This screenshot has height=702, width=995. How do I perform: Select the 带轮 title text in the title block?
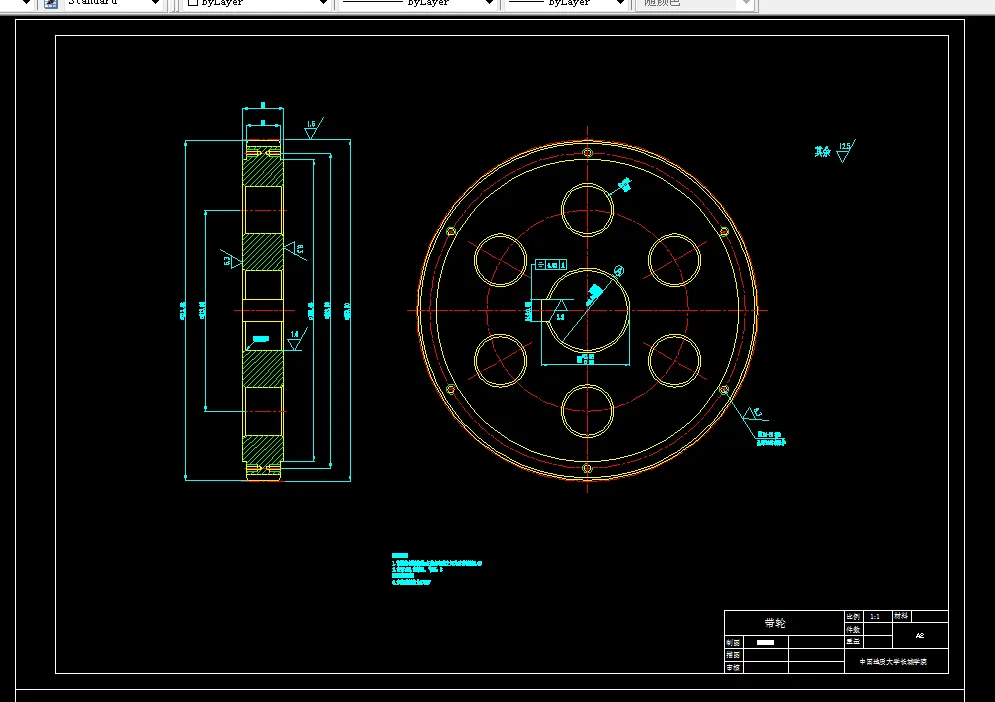[x=775, y=623]
